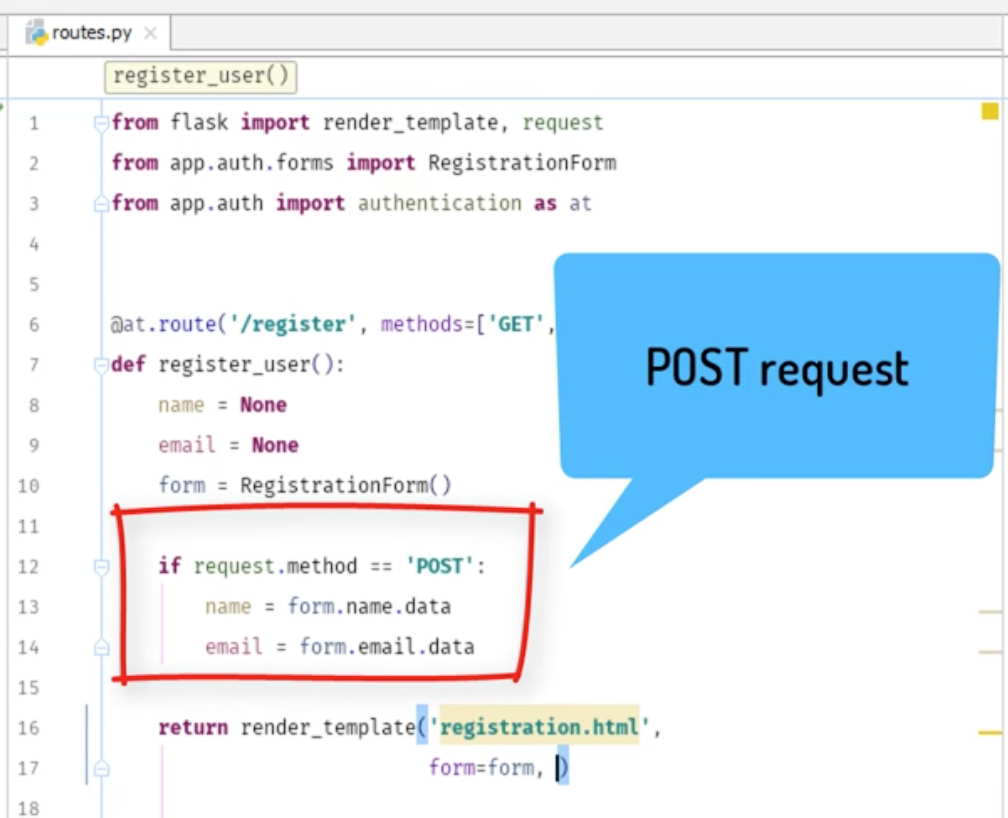Collapse the import block fold marker at line 1

pos(101,122)
